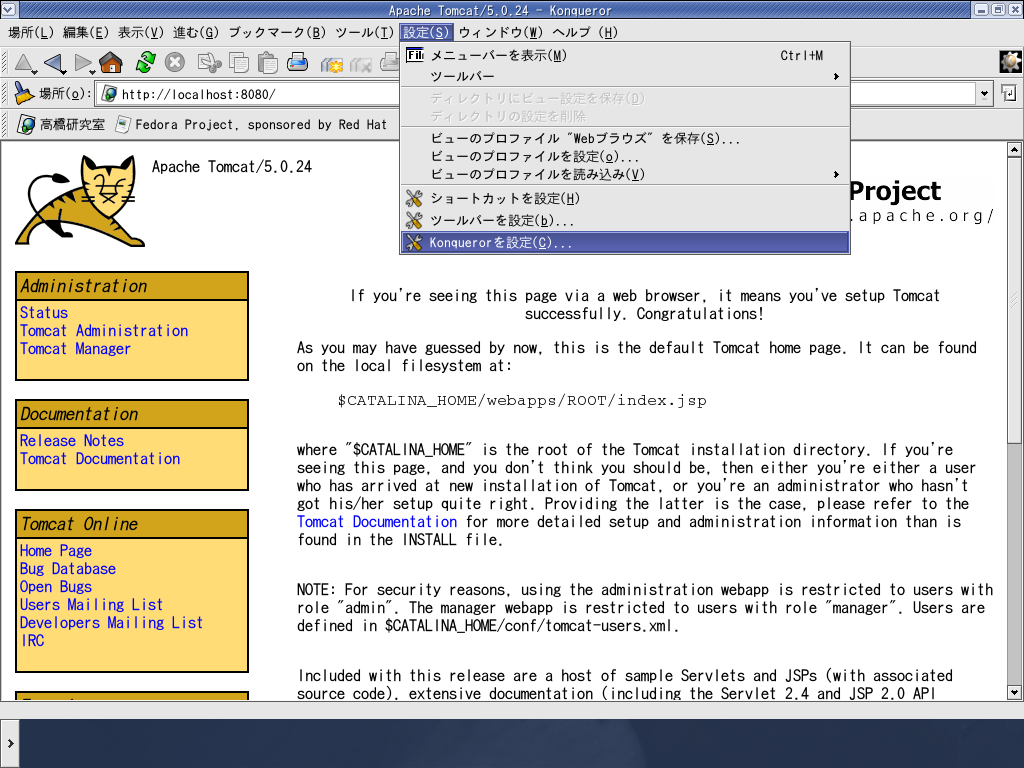Screen dimensions: 1024x768
Task: Click the expand arrow on the bottom panel
Action: click(10, 743)
